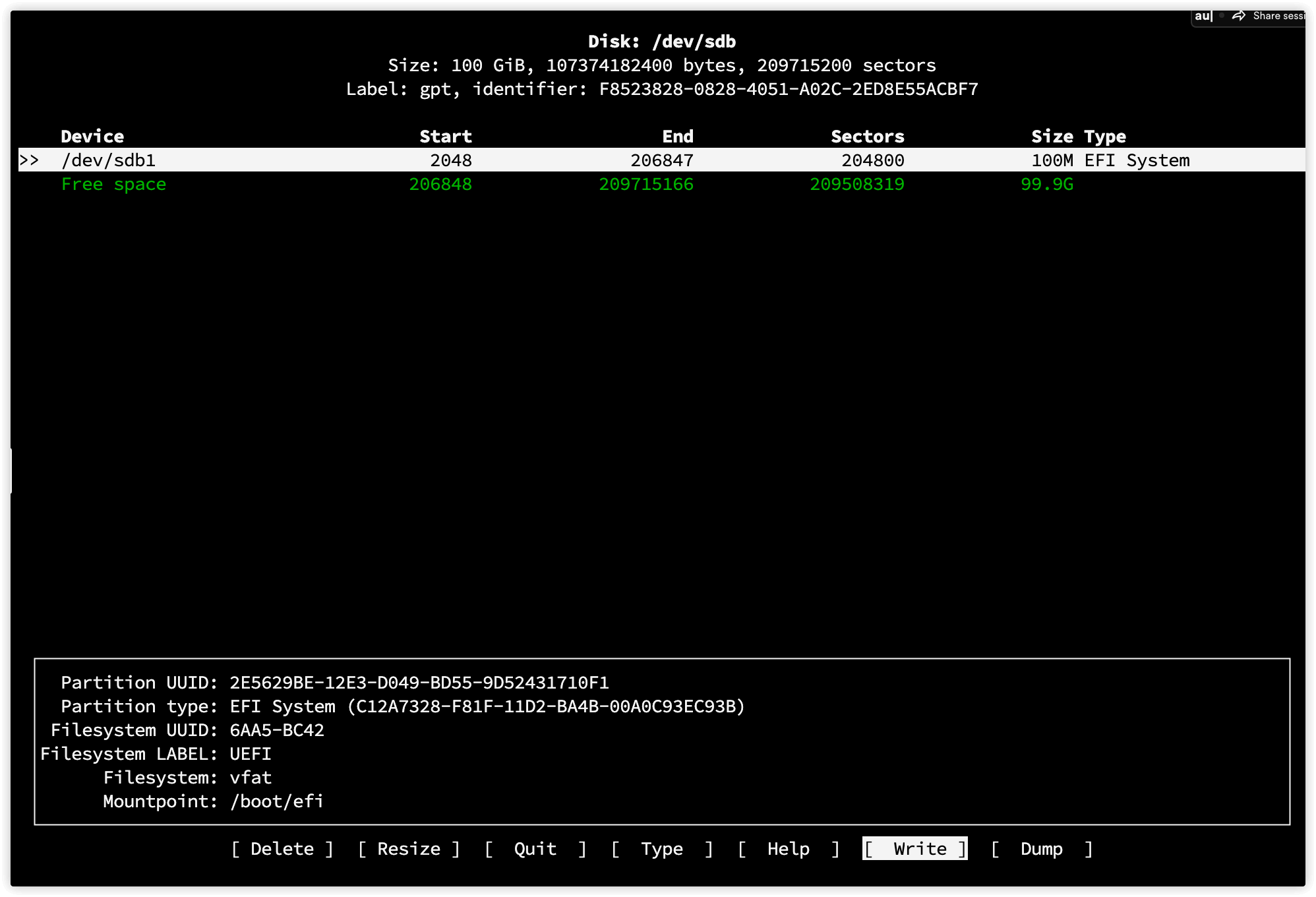Select the Delete menu option
Viewport: 1316px width, 897px height.
pyautogui.click(x=282, y=849)
